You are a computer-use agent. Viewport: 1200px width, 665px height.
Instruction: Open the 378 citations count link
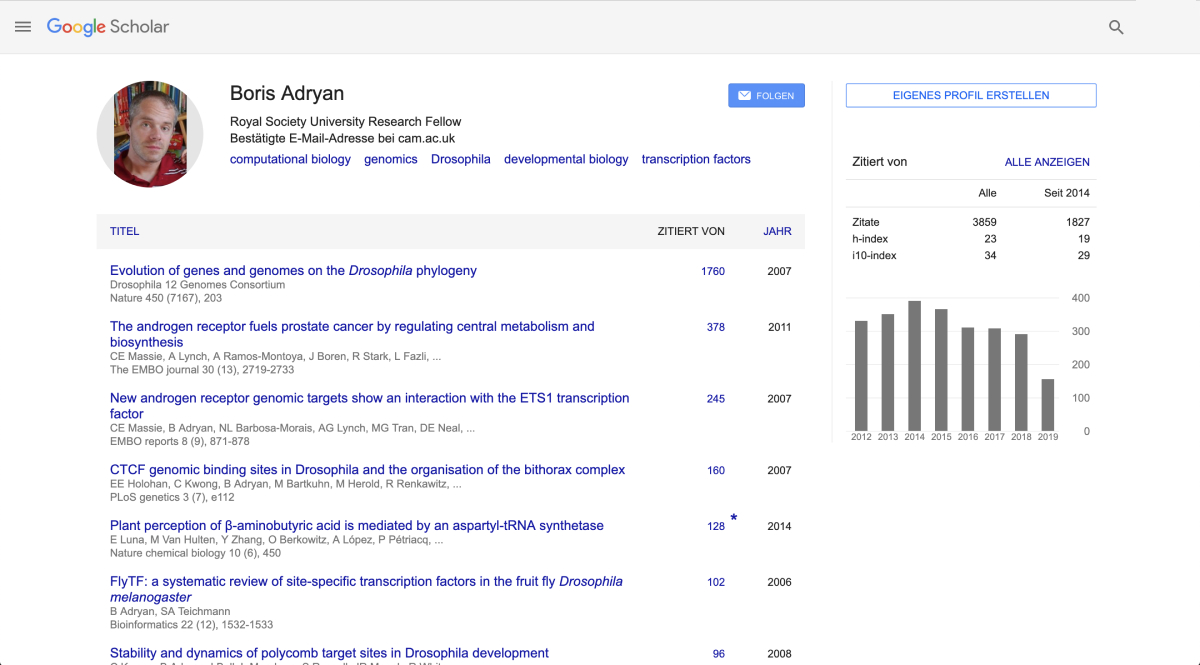click(715, 327)
